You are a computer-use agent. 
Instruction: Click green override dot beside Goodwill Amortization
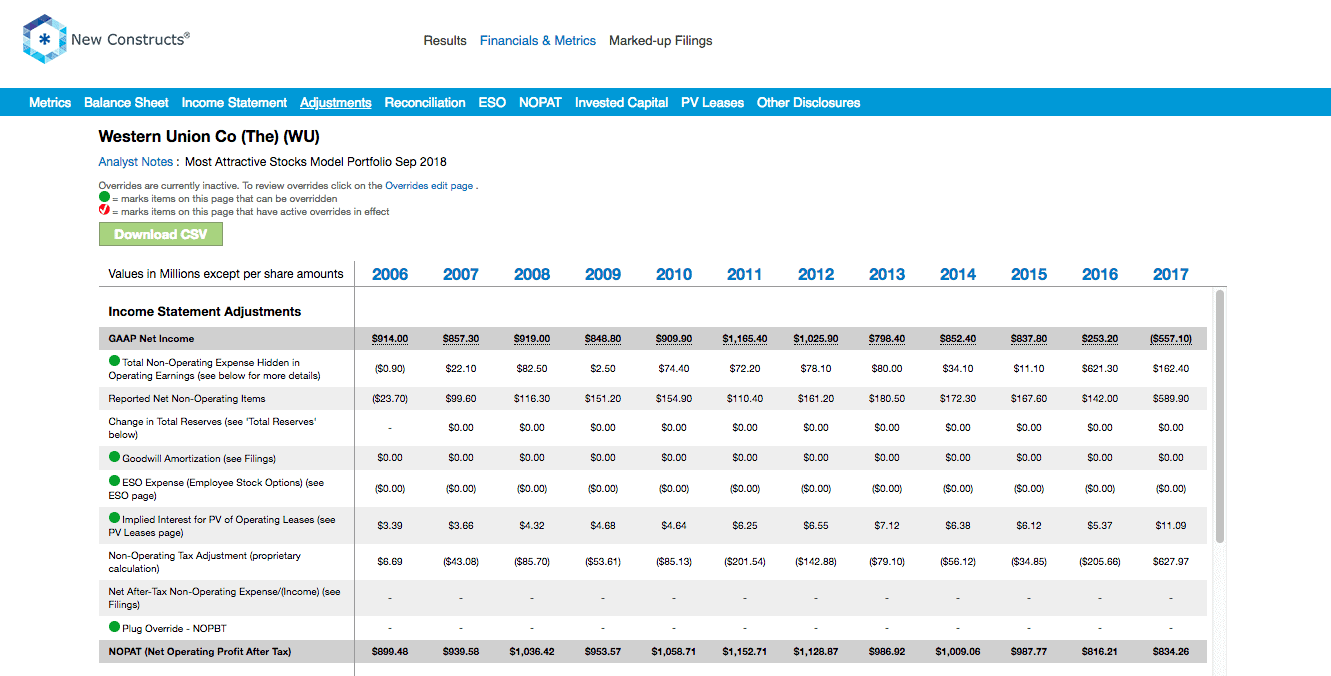(x=114, y=457)
